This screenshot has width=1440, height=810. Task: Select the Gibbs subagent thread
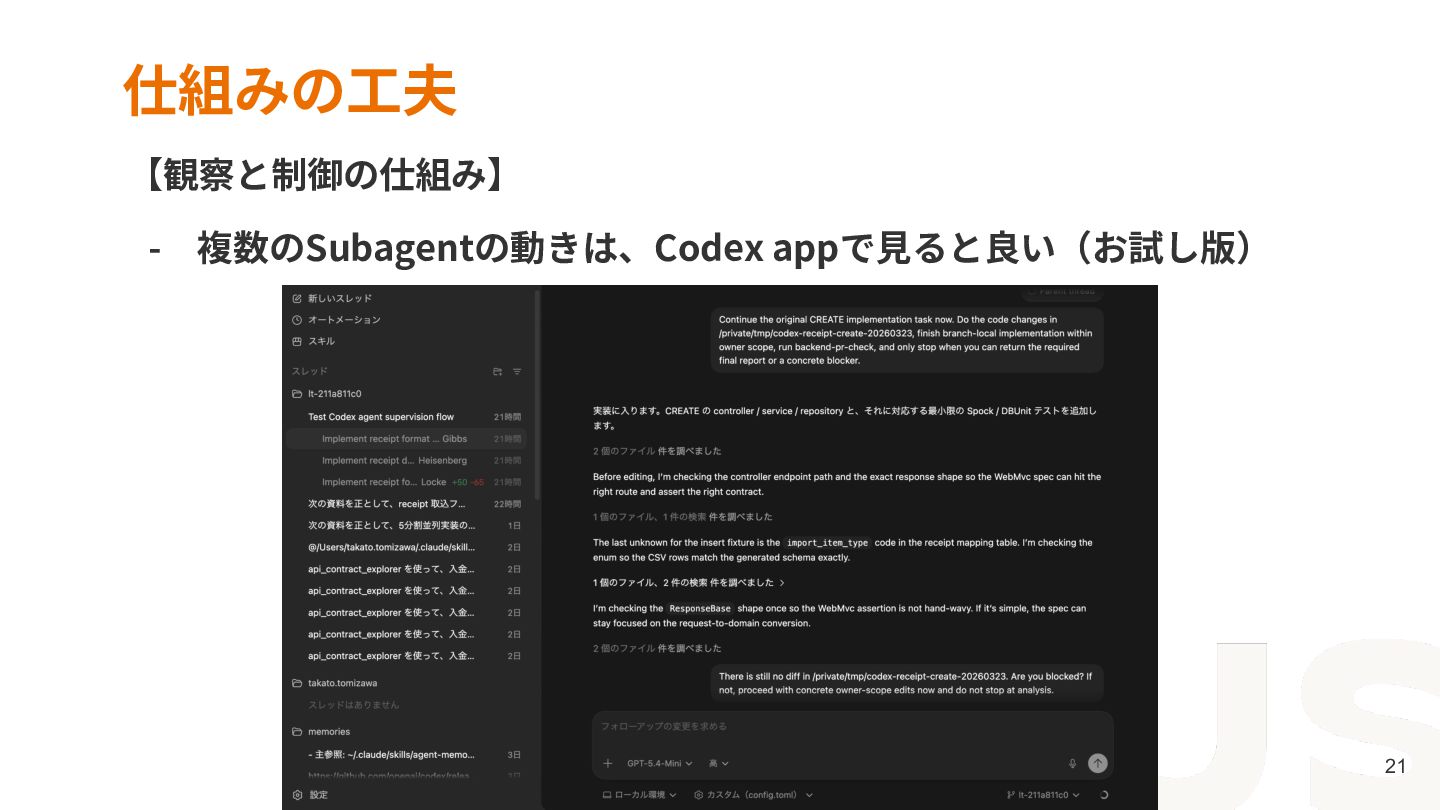(x=406, y=439)
